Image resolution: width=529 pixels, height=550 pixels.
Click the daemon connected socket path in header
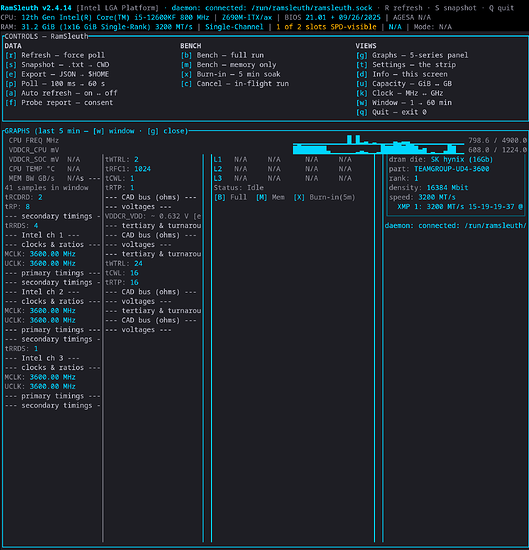[x=272, y=8]
